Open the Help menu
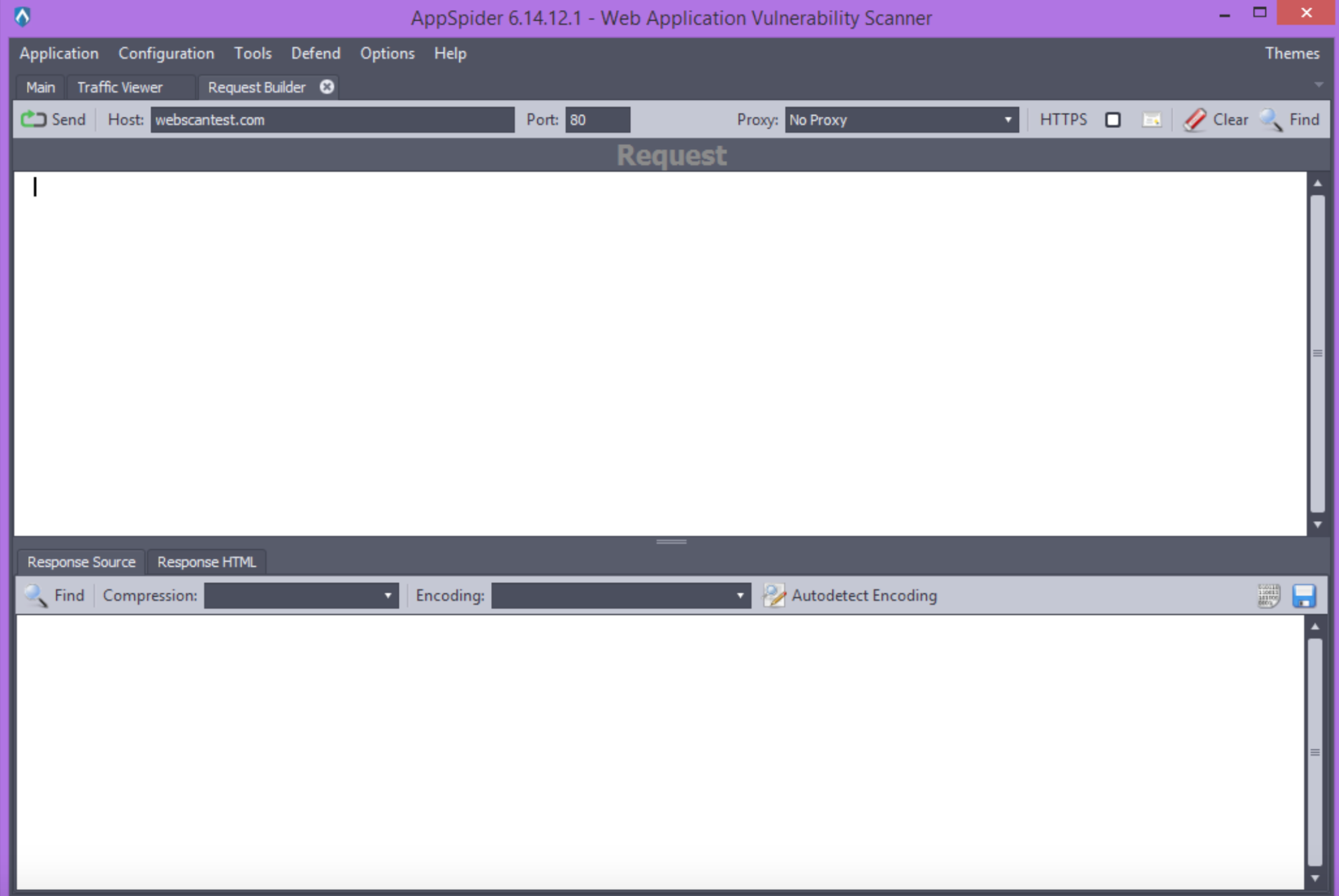Image resolution: width=1339 pixels, height=896 pixels. pos(450,54)
